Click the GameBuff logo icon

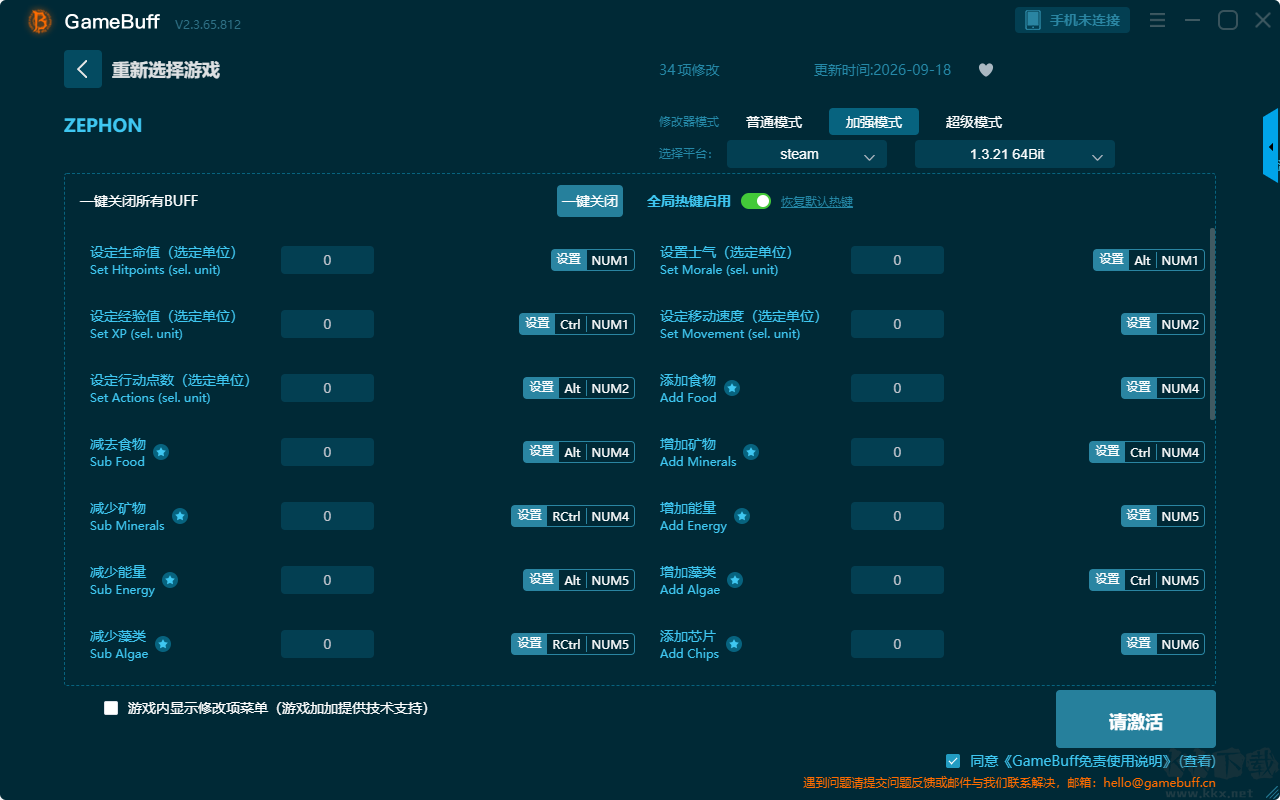(x=40, y=21)
